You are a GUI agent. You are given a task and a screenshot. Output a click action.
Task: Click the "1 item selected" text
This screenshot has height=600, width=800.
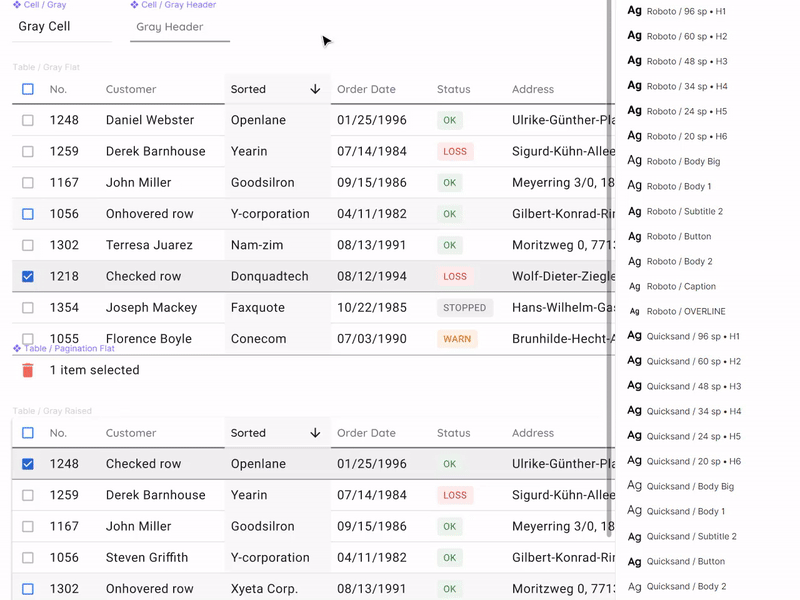tap(94, 370)
